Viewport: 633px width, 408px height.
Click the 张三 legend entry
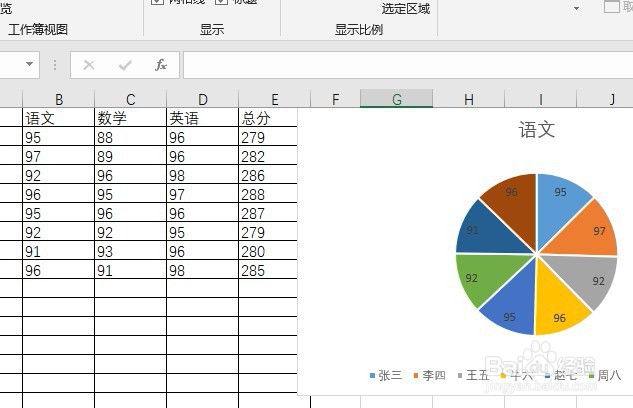point(386,375)
